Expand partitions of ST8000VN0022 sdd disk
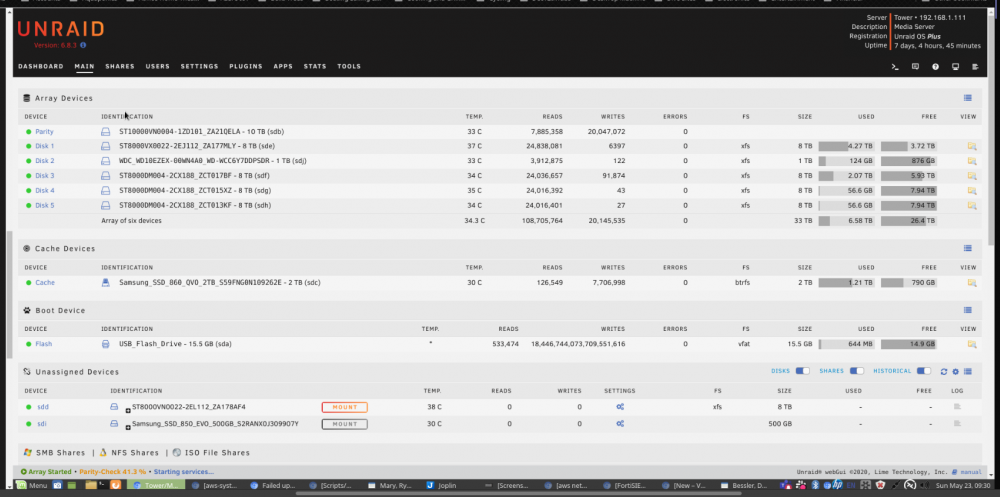Viewport: 1000px width, 497px height. pyautogui.click(x=128, y=410)
